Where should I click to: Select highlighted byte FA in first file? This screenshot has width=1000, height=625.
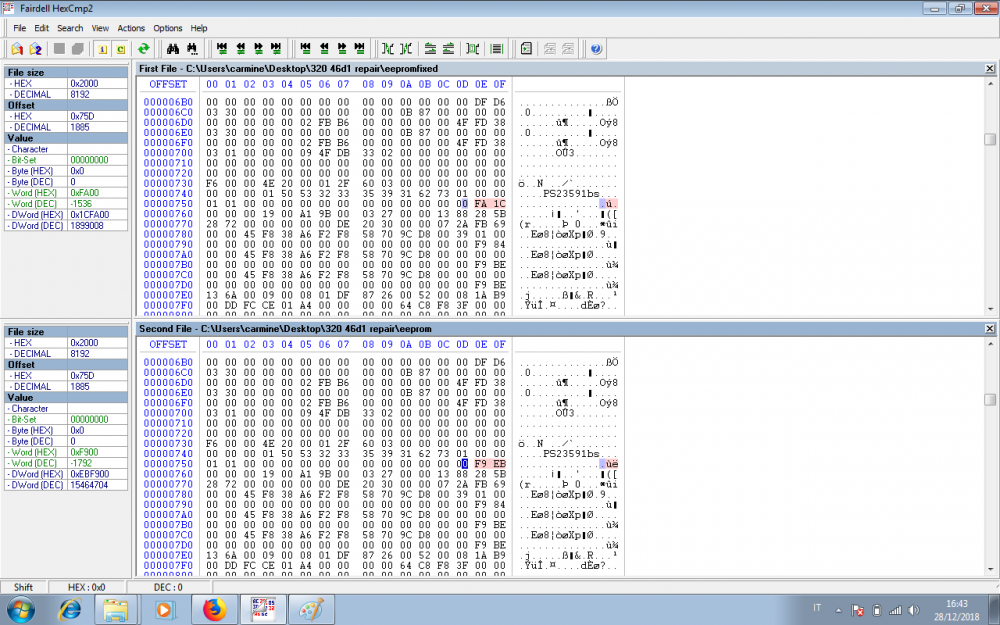click(x=481, y=203)
